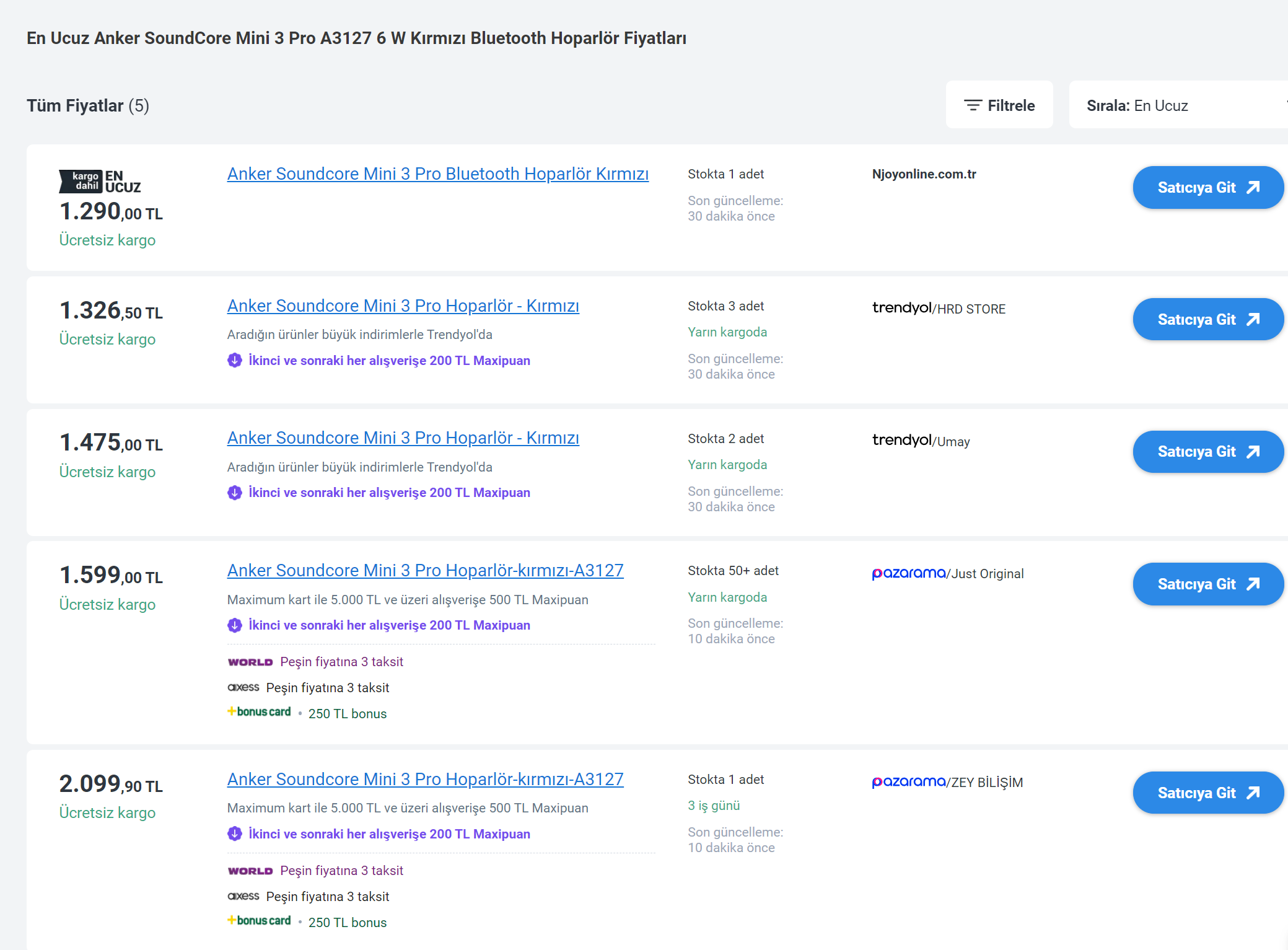Click the 1.290,00 TL price

coord(111,212)
